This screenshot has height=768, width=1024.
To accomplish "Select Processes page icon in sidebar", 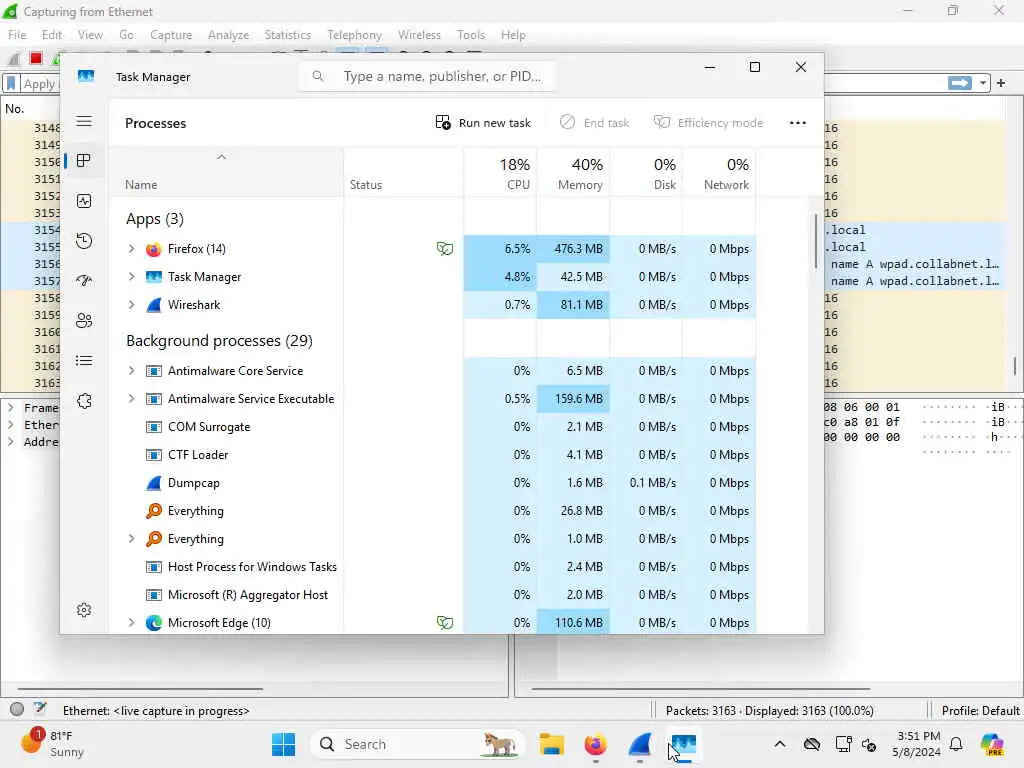I will [84, 161].
